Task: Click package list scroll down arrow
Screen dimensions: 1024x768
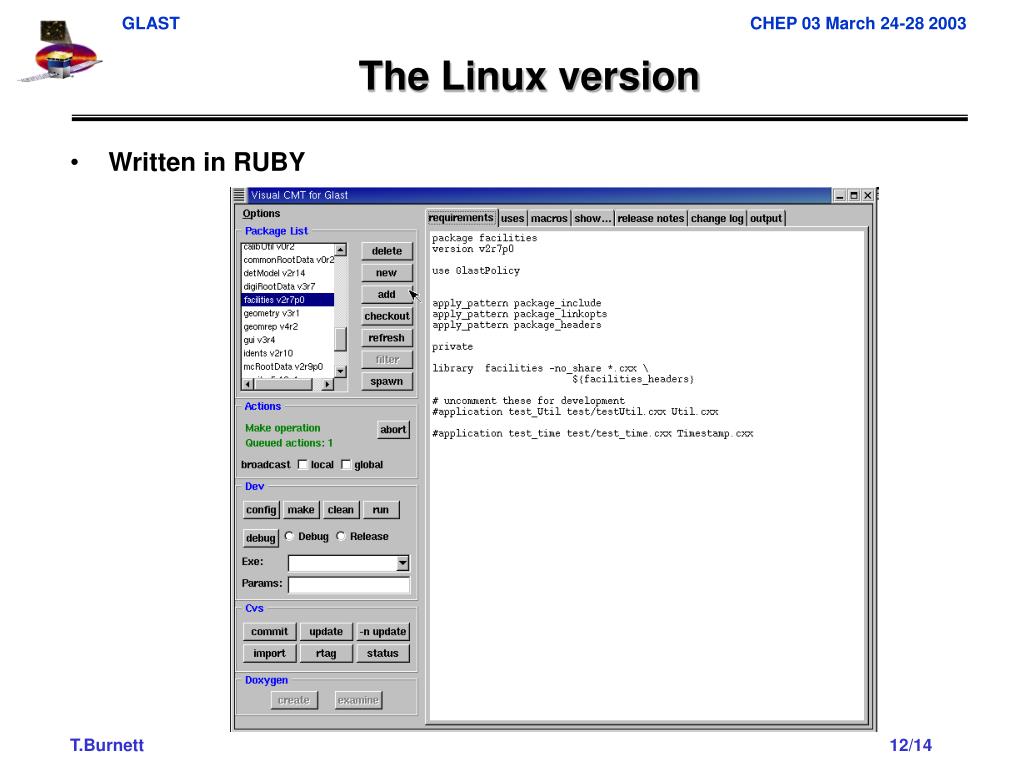Action: click(340, 372)
